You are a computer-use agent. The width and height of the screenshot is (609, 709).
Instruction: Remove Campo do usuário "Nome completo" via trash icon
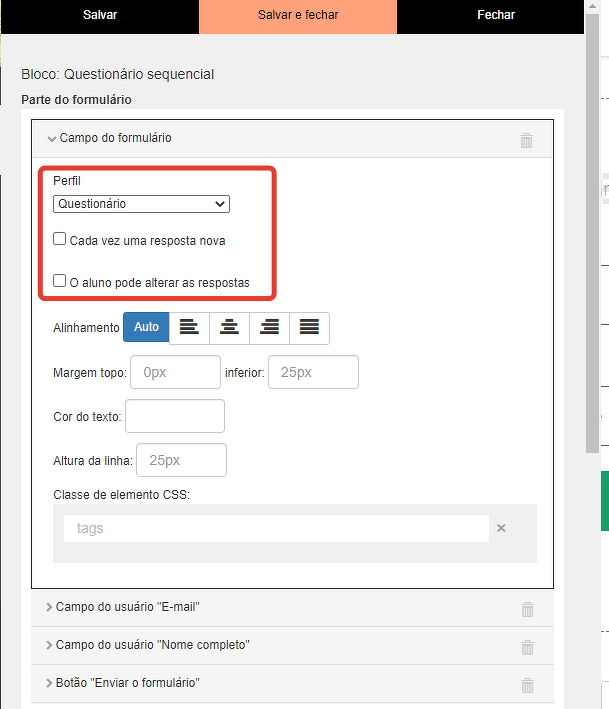(x=527, y=647)
